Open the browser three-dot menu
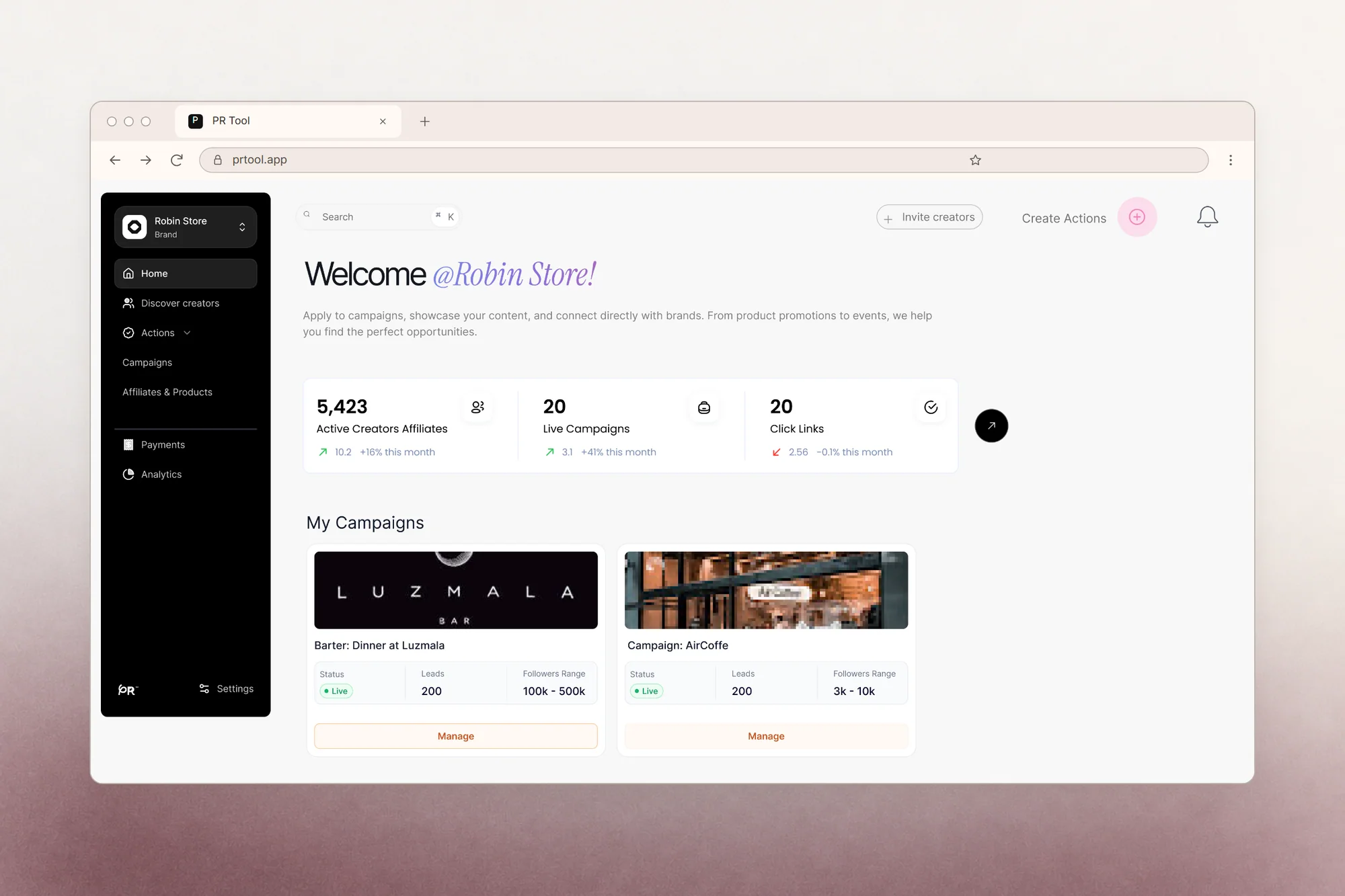Screen dimensions: 1345x896 1231,160
